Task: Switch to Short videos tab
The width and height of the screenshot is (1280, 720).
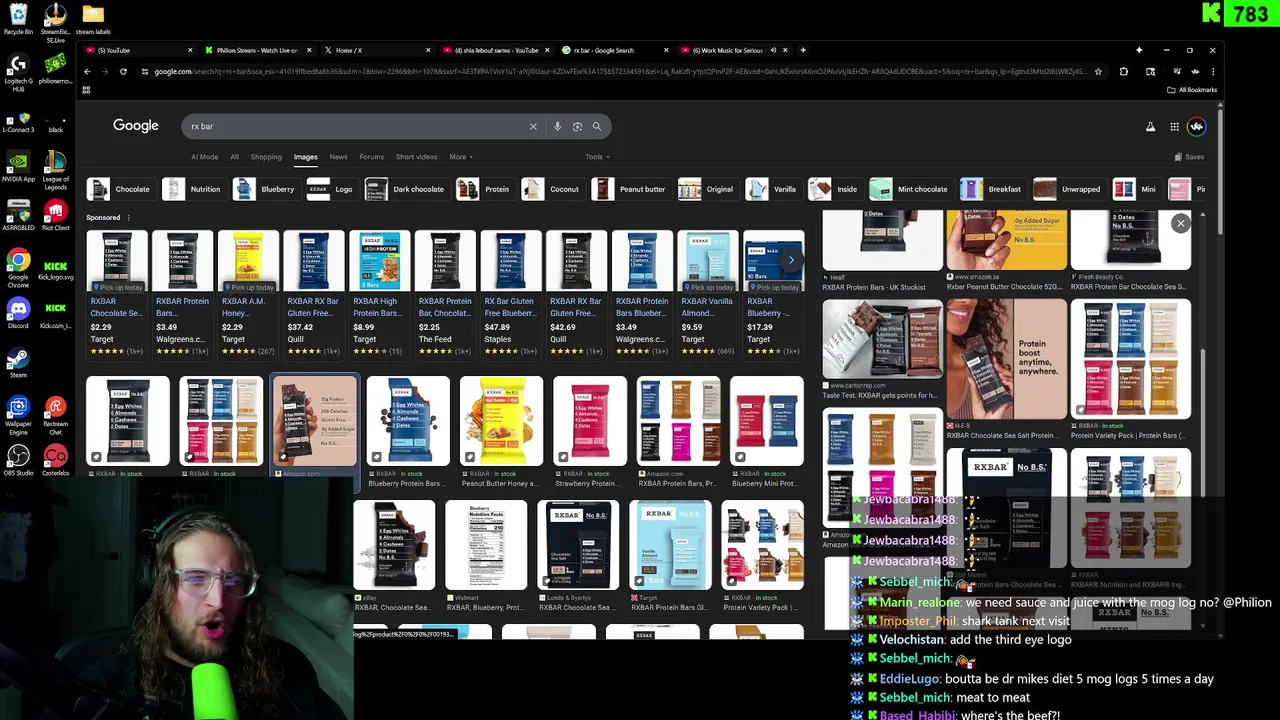Action: tap(416, 157)
